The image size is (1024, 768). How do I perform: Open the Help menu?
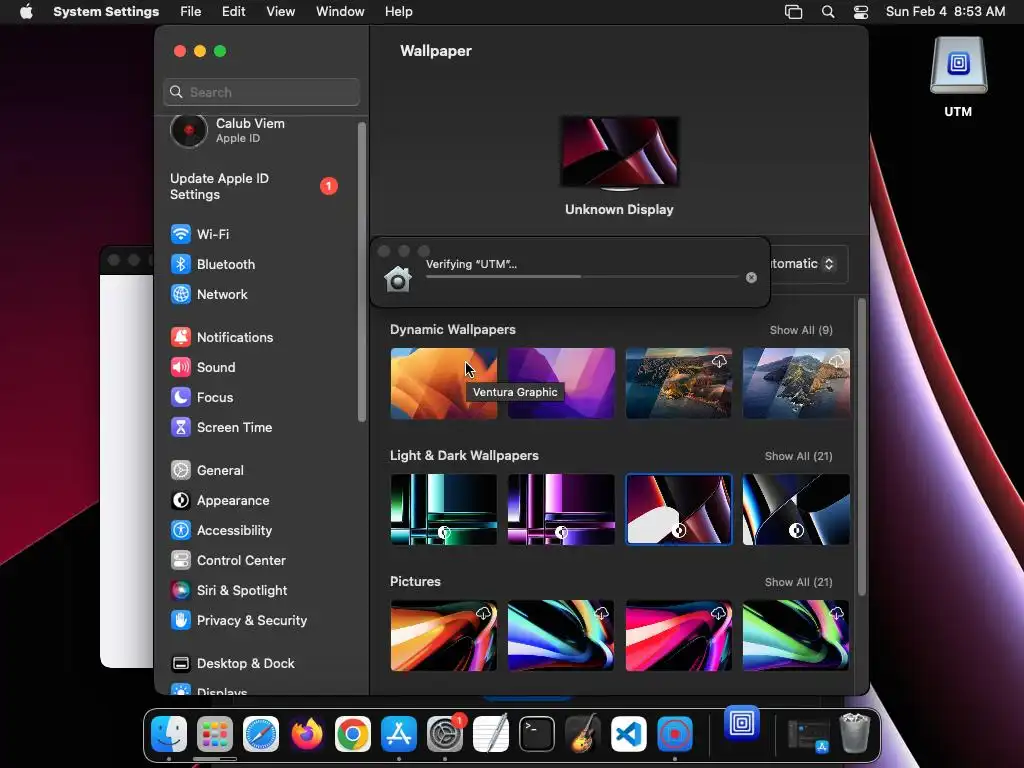click(x=398, y=12)
